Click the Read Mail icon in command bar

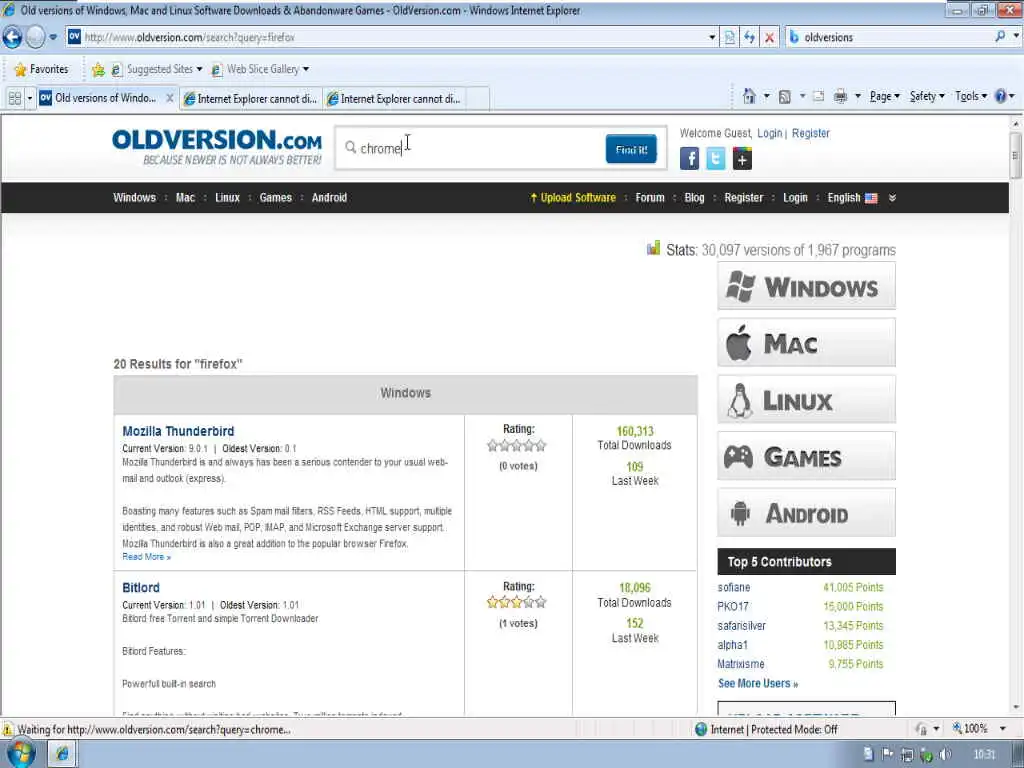tap(819, 97)
